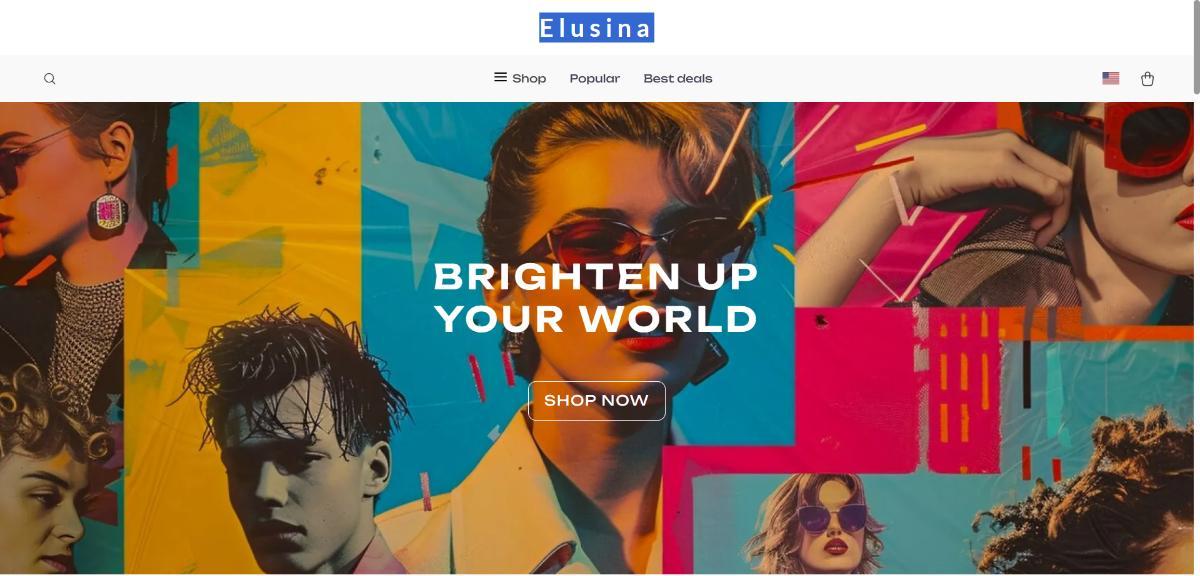The height and width of the screenshot is (576, 1200).
Task: Select the US flag region icon
Action: (x=1110, y=78)
